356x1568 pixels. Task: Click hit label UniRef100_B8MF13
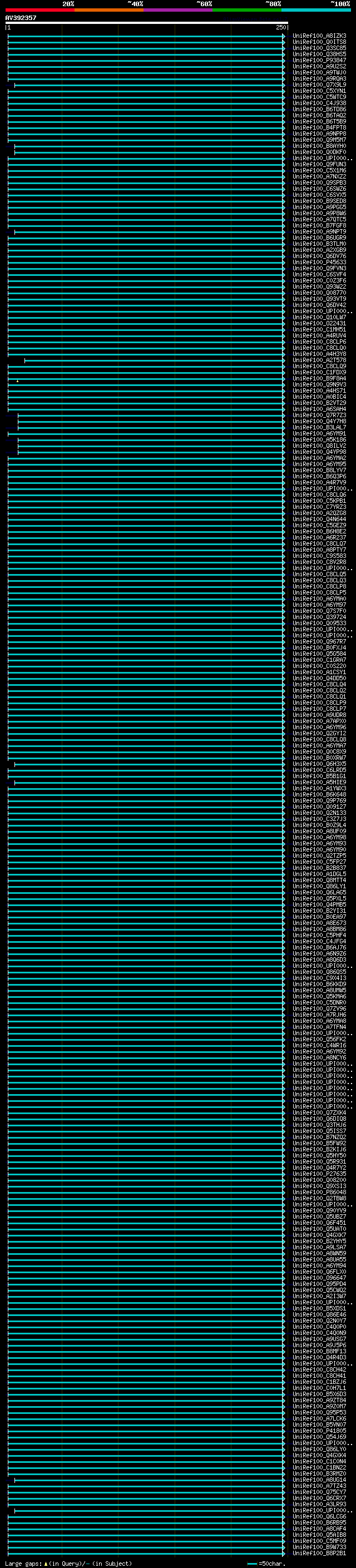tap(319, 1351)
